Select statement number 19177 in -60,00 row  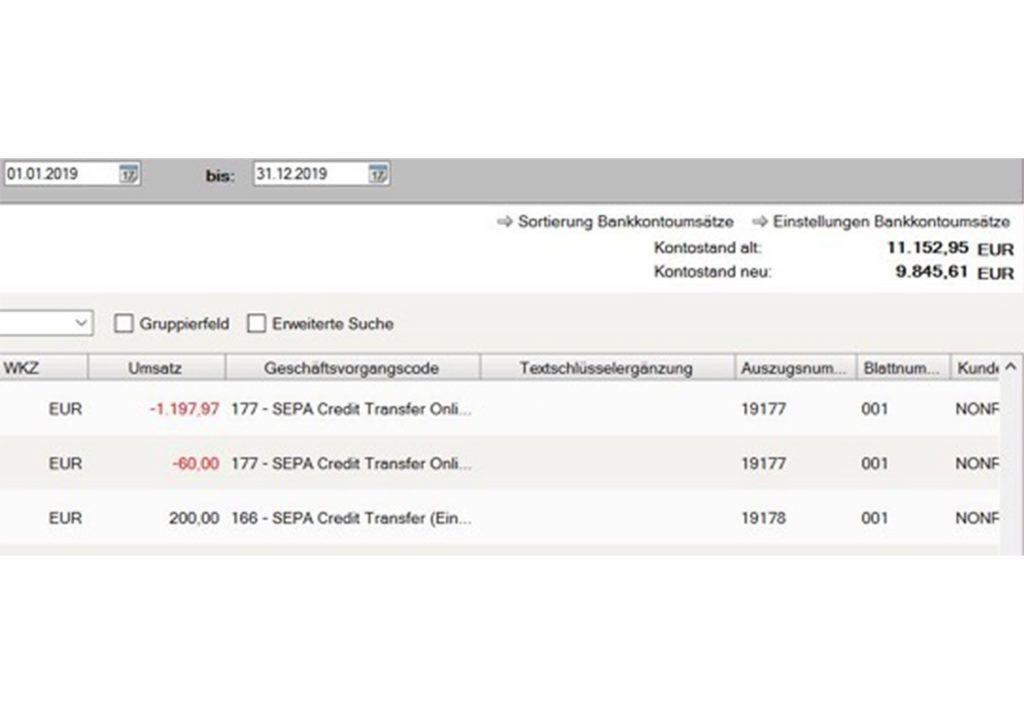(763, 464)
